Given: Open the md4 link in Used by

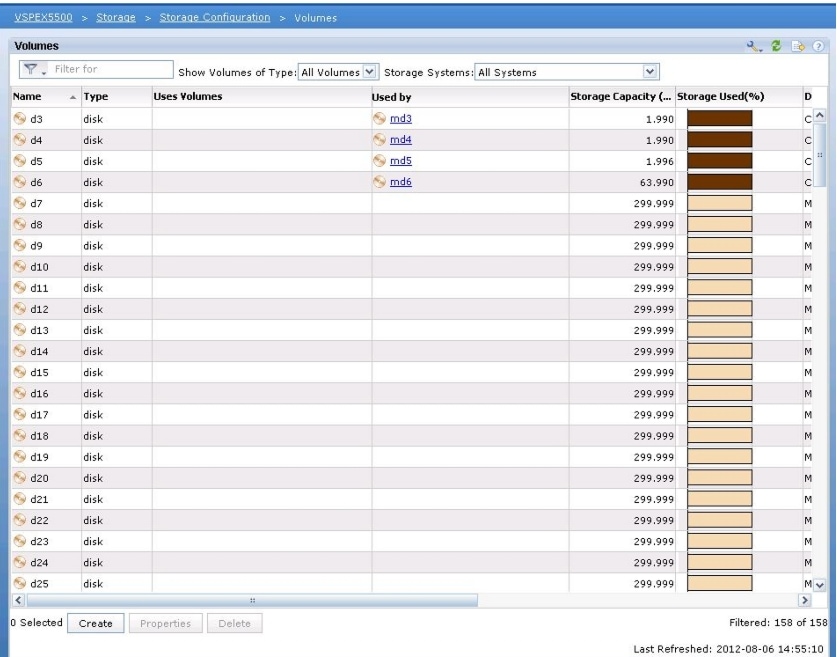Looking at the screenshot, I should pos(400,140).
